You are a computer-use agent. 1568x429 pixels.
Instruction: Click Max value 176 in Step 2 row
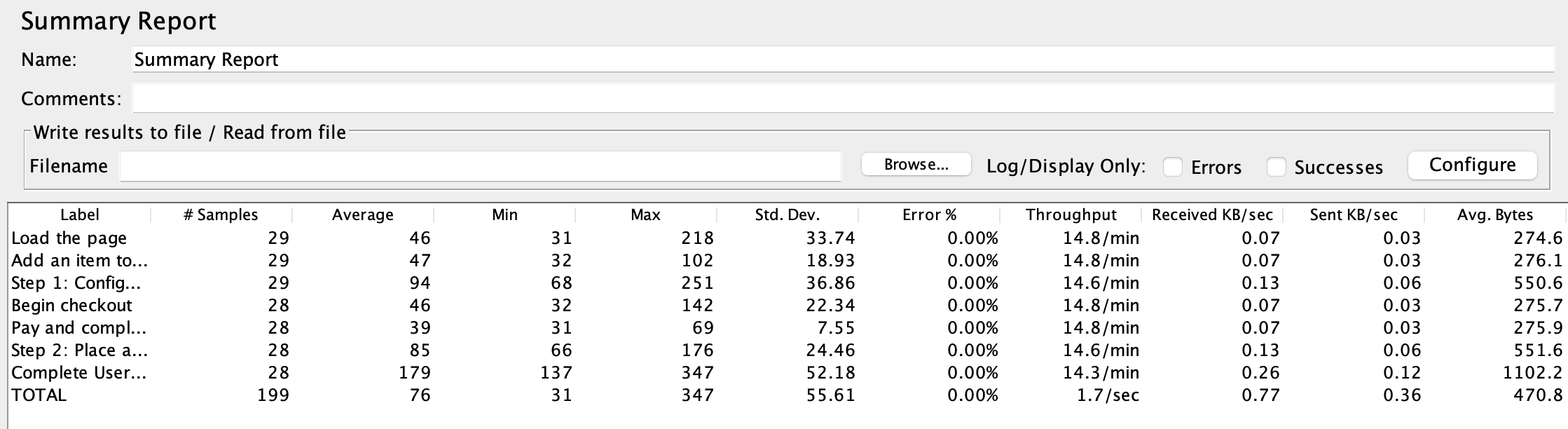(697, 350)
